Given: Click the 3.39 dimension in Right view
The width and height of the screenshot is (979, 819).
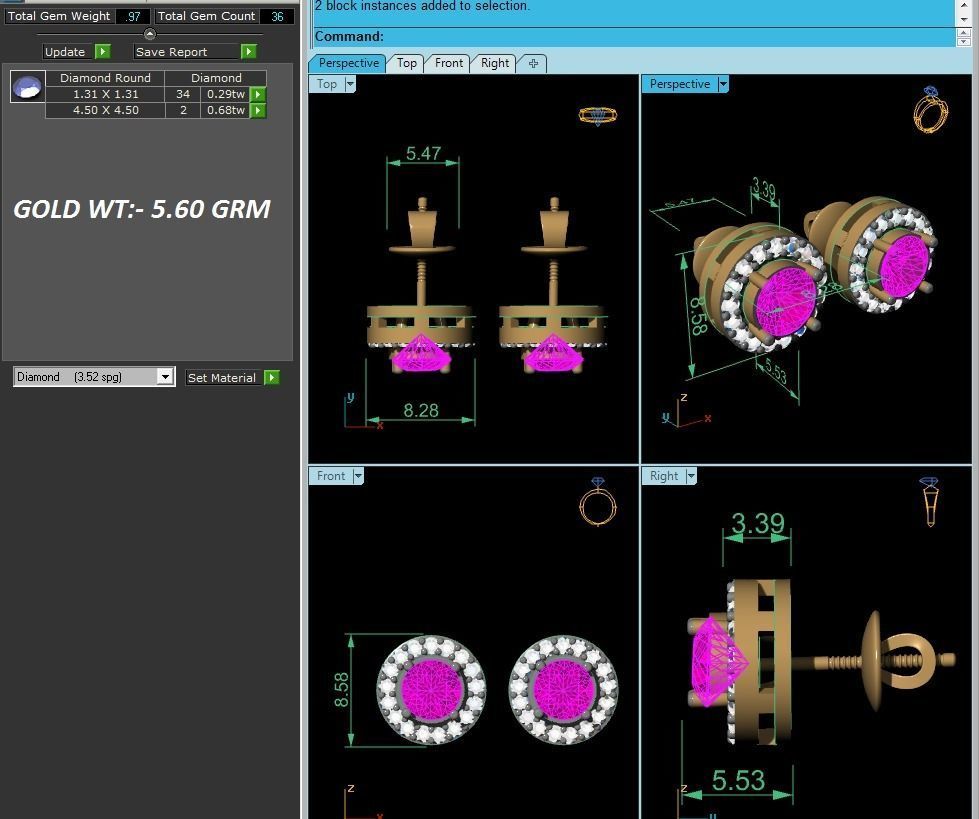Looking at the screenshot, I should click(x=757, y=523).
